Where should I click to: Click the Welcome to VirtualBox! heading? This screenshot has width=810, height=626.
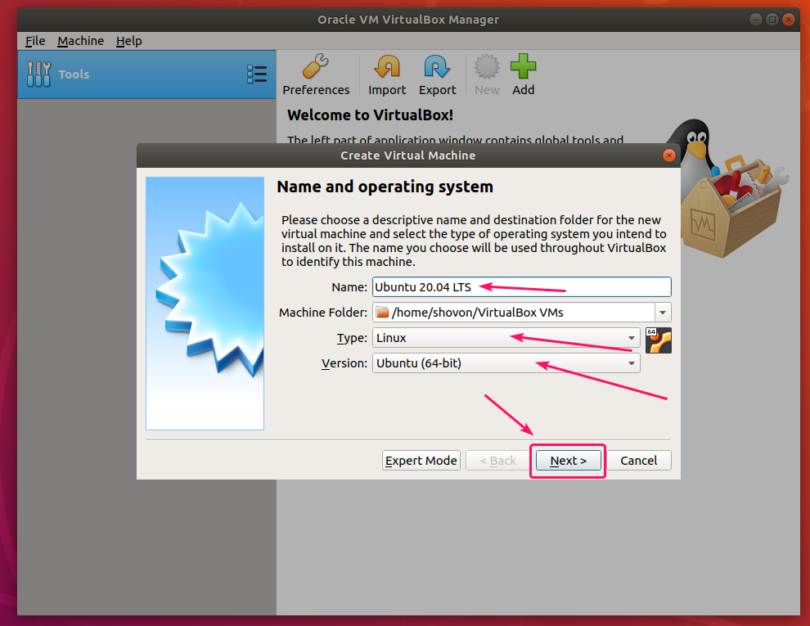pyautogui.click(x=370, y=115)
